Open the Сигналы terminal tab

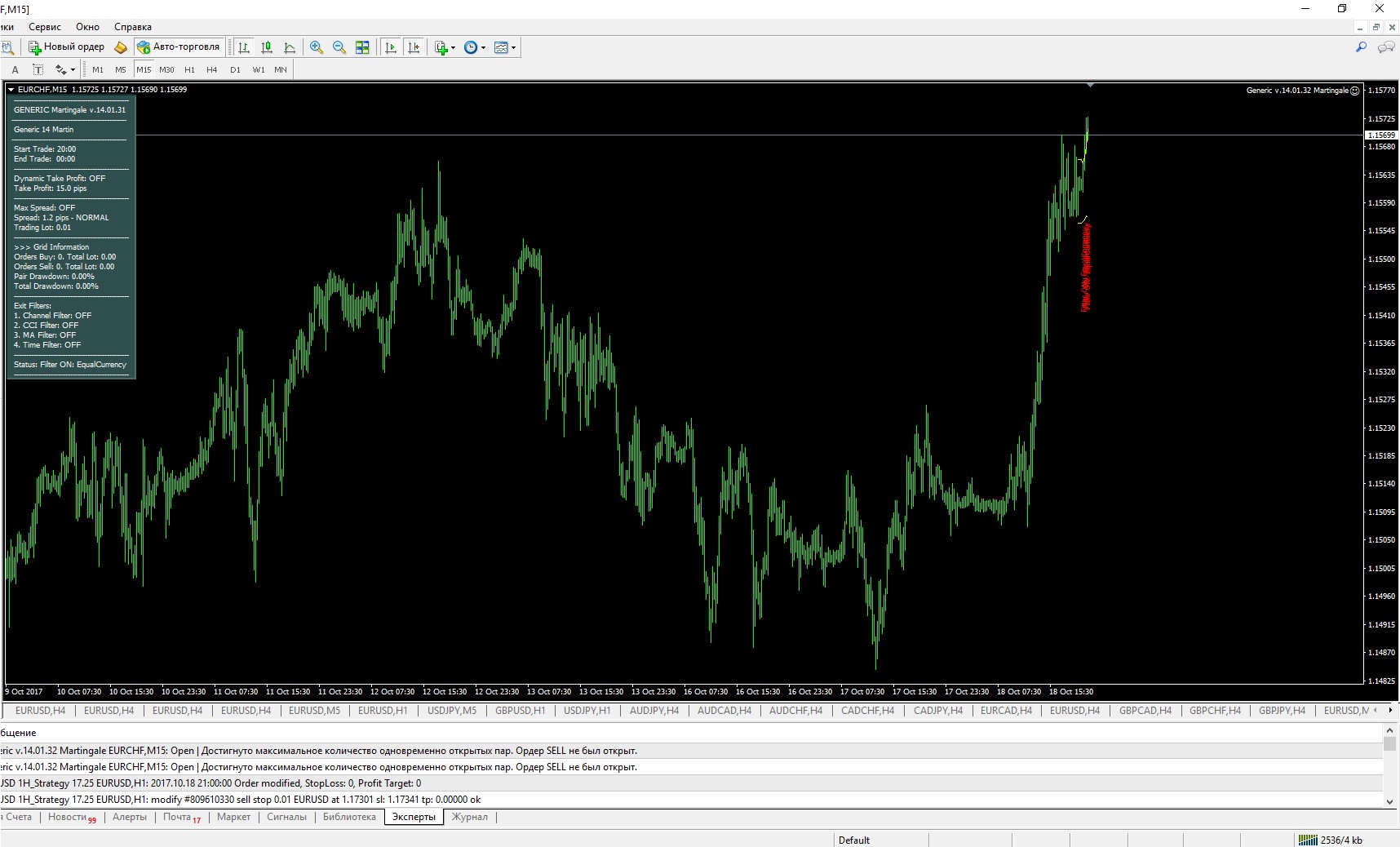tap(286, 817)
